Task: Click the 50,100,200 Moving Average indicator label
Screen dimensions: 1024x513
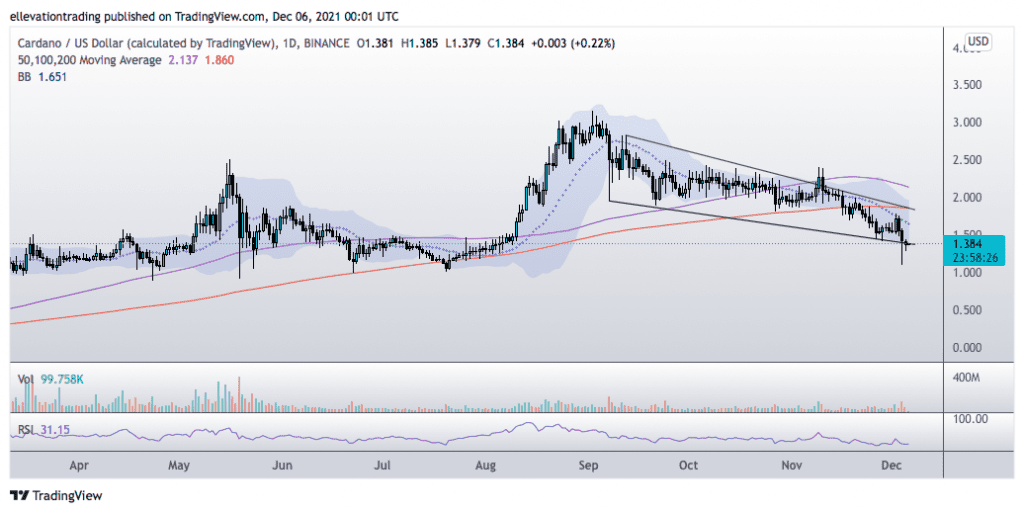Action: (89, 60)
